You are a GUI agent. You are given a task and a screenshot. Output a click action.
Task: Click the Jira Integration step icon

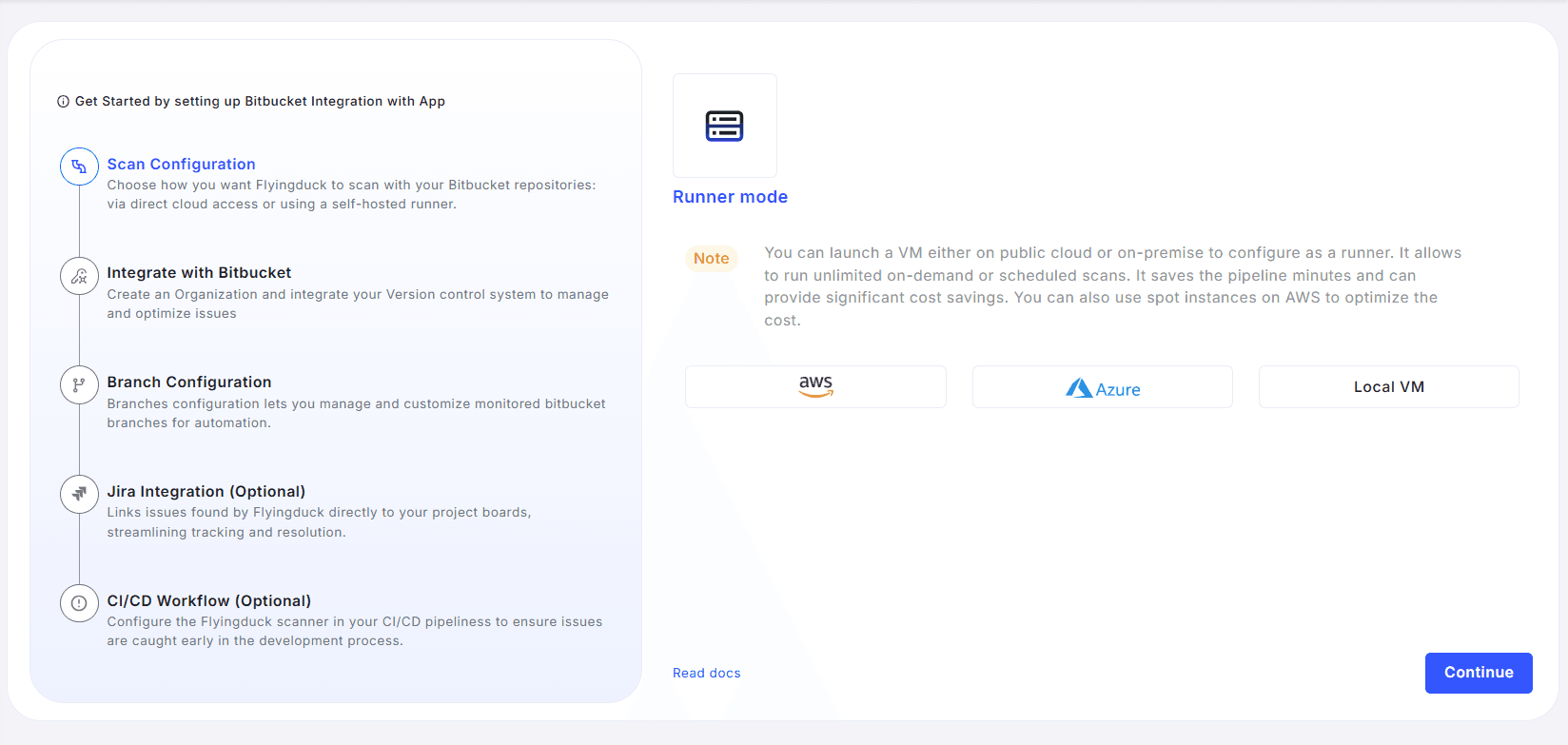pos(79,494)
